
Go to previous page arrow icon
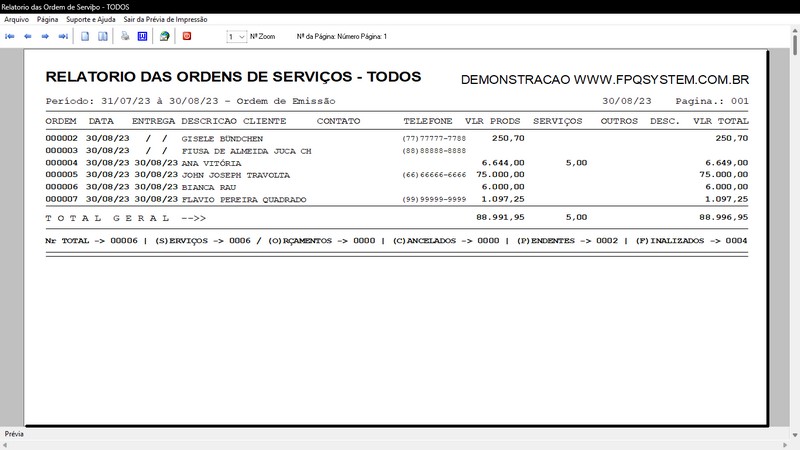point(28,36)
